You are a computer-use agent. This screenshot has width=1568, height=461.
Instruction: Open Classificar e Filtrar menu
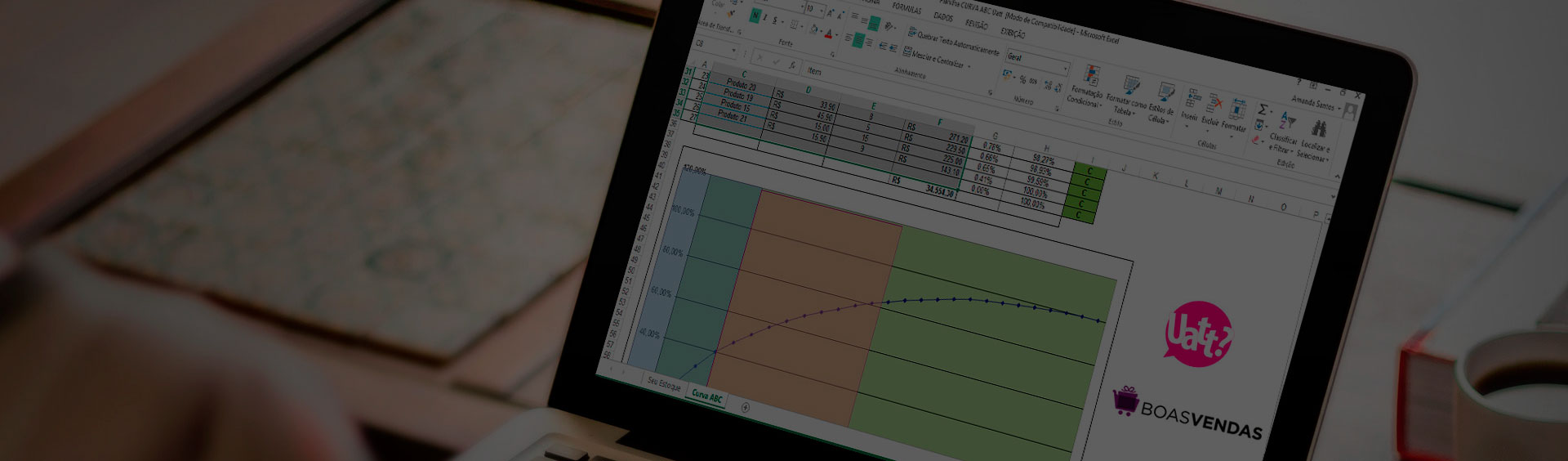click(x=1285, y=131)
